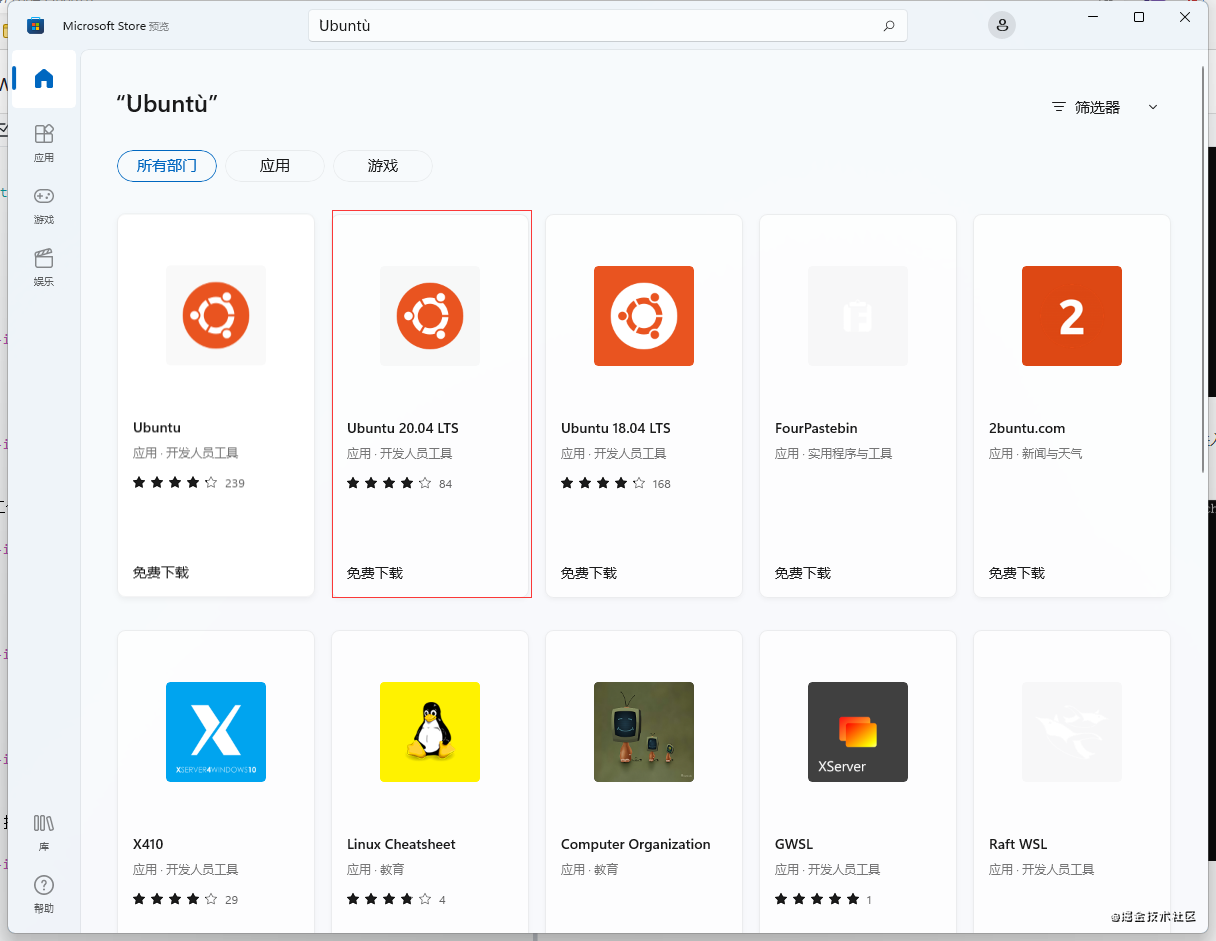Click 免费下载 on the Ubuntu card
Screen dimensions: 1216x941
[161, 572]
